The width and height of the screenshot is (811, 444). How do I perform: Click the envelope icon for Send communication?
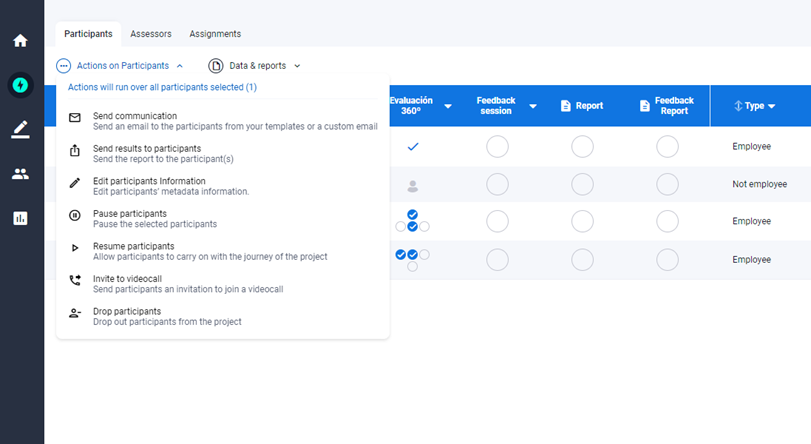pos(75,118)
